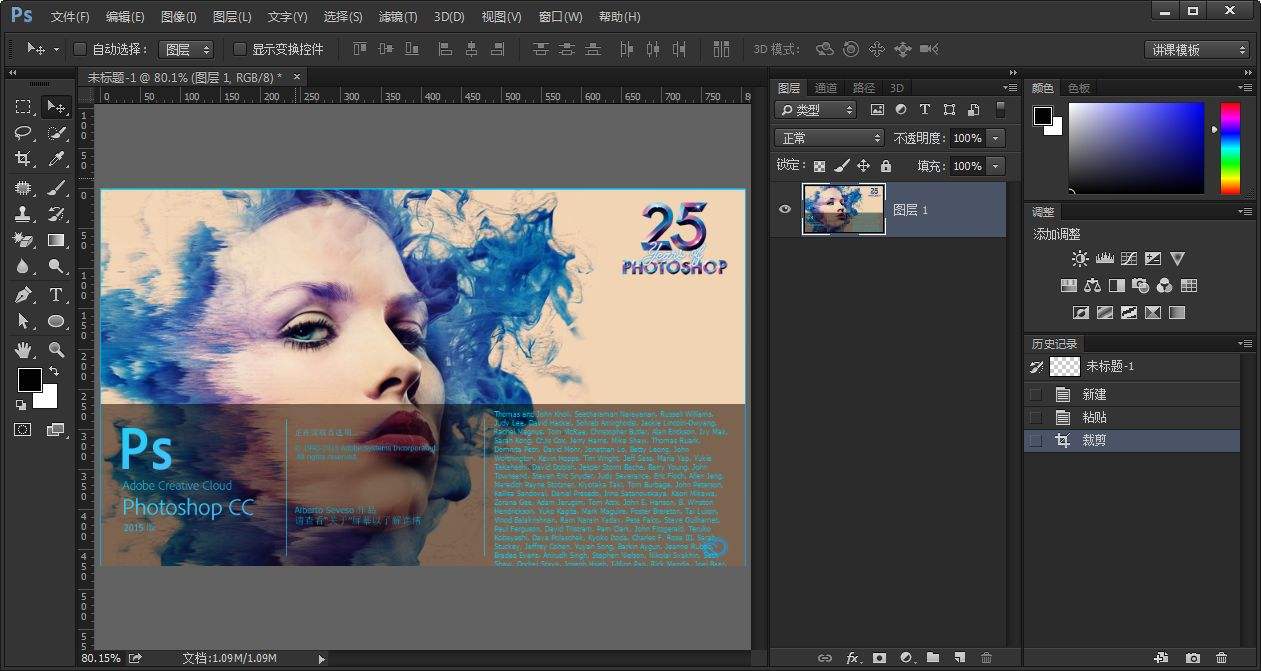1261x671 pixels.
Task: Hide 图层 1 with its eye toggle
Action: [x=785, y=208]
